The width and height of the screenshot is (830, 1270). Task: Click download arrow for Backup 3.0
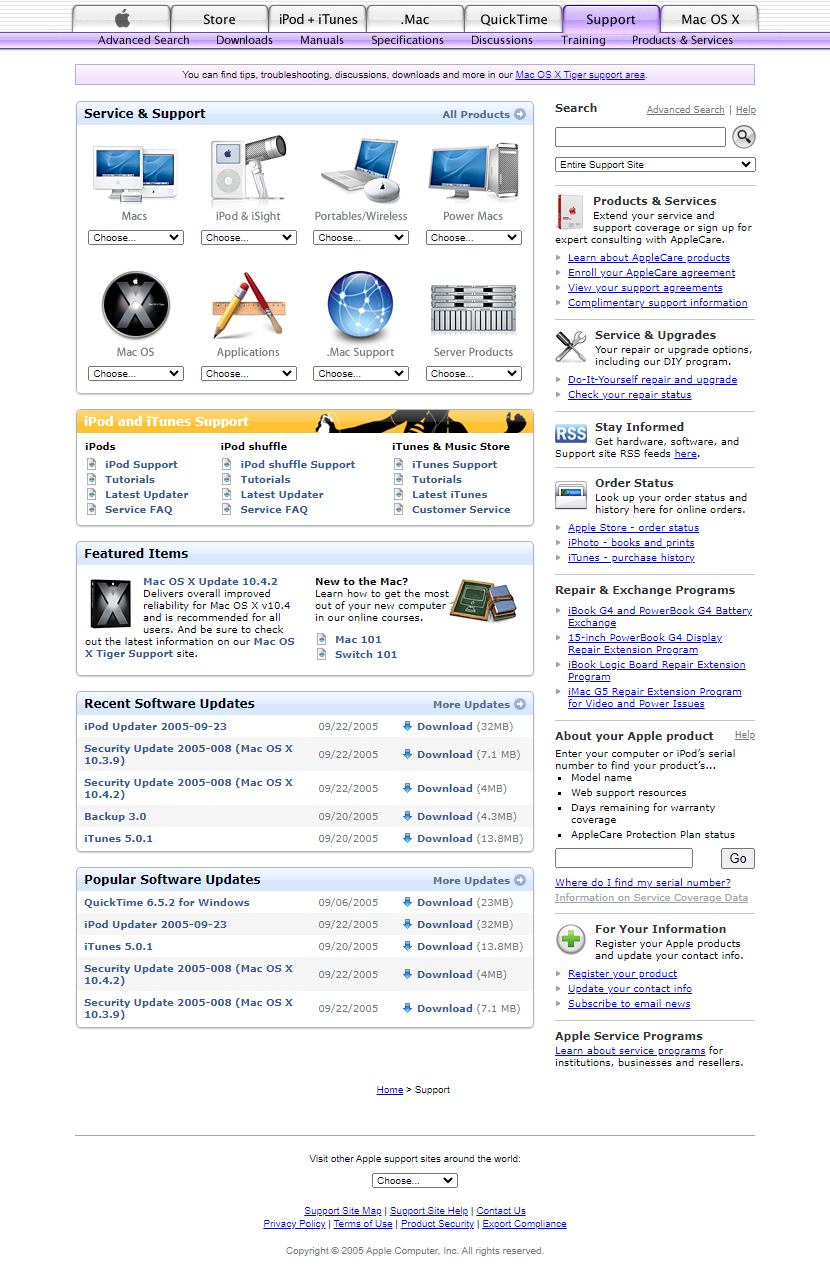pos(407,816)
